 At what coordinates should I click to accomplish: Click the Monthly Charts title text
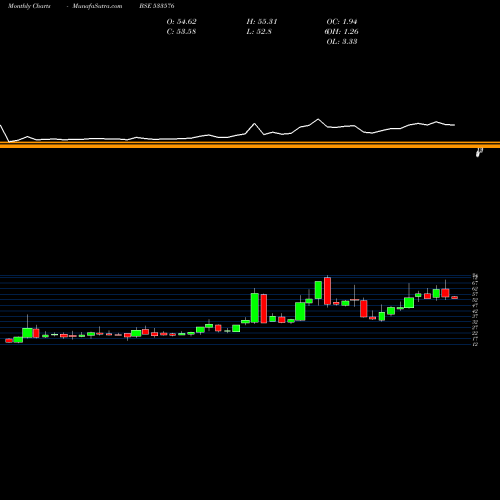click(29, 6)
